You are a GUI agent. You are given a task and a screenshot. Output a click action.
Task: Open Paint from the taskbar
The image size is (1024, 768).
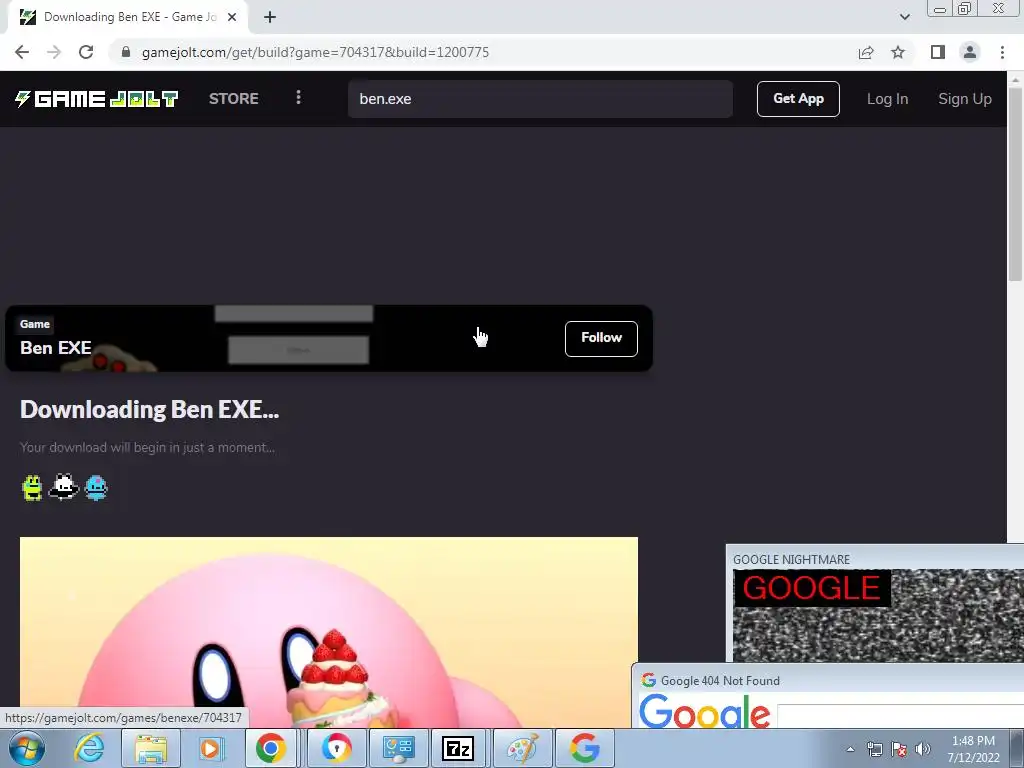[x=522, y=748]
